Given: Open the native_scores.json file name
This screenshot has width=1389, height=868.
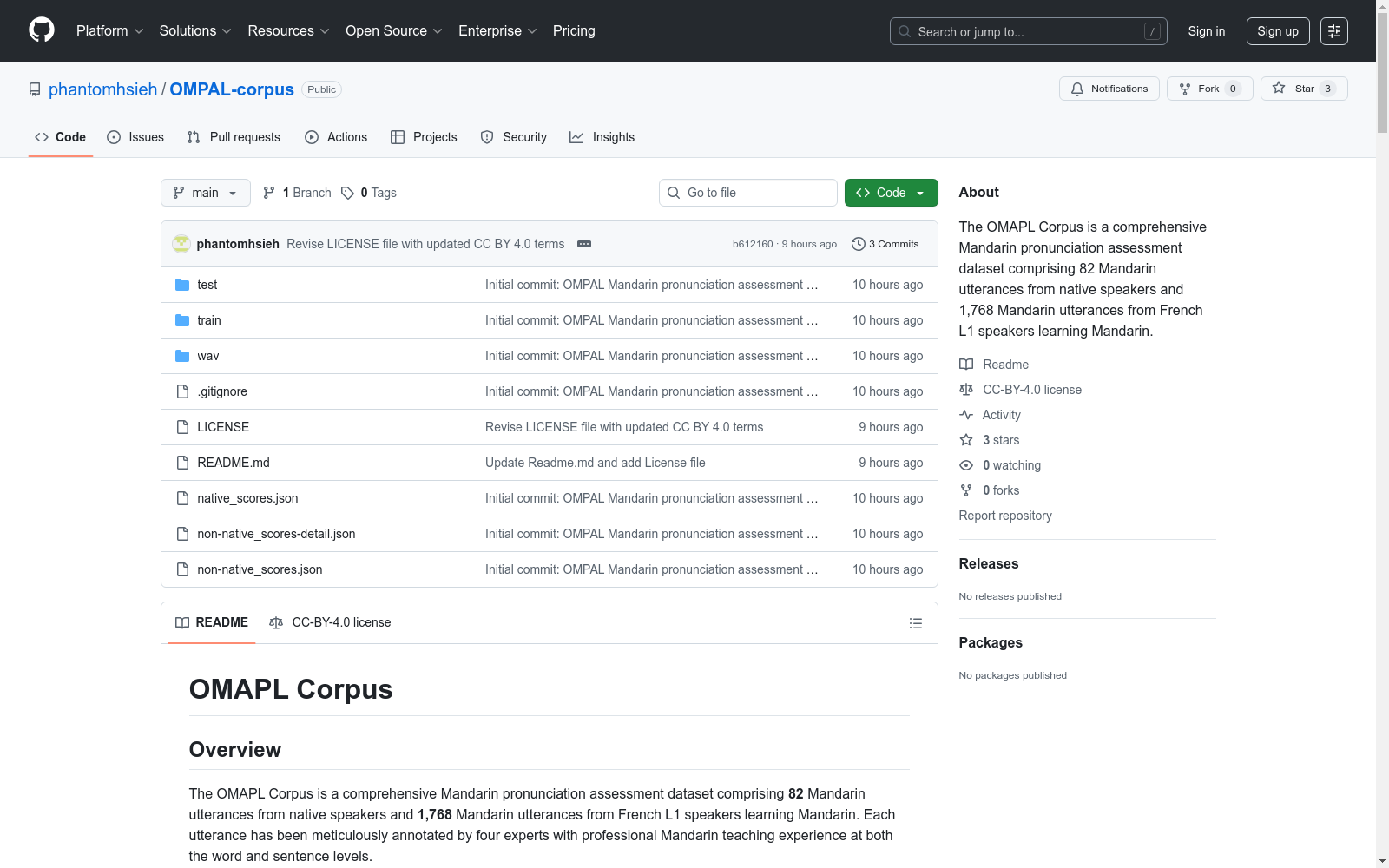Looking at the screenshot, I should [247, 498].
